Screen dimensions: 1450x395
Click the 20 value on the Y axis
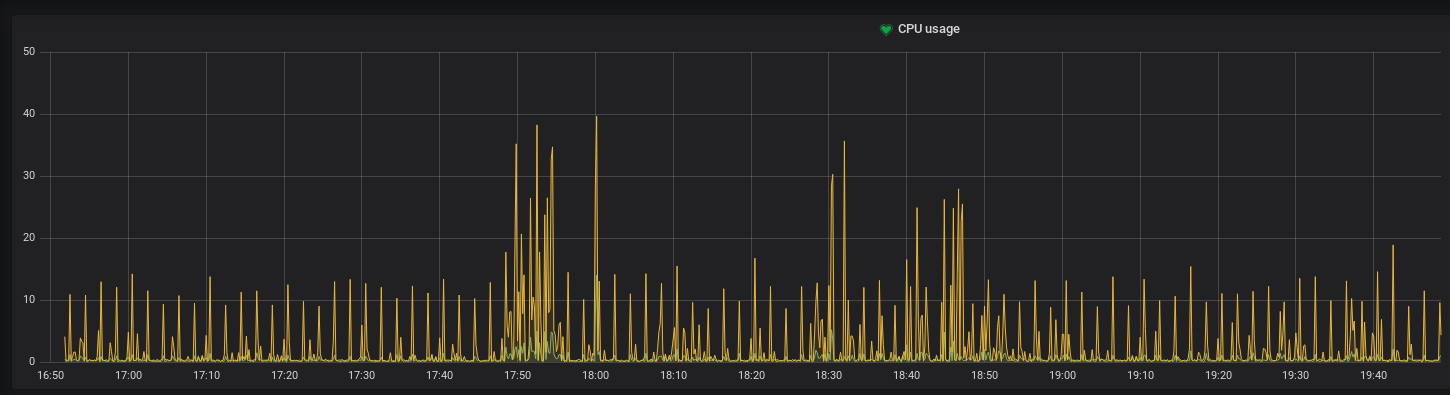tap(30, 238)
